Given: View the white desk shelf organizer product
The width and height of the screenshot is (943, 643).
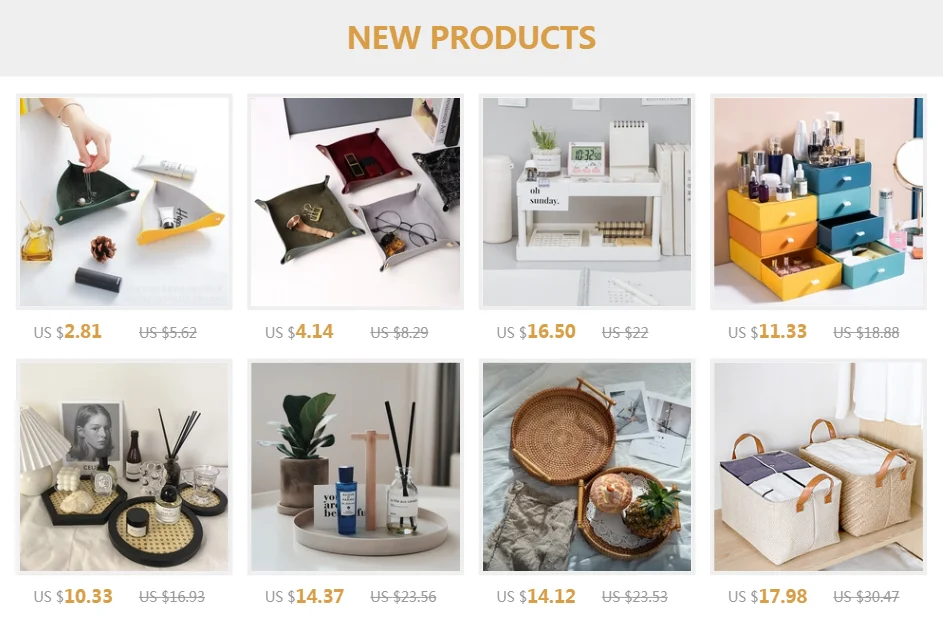Looking at the screenshot, I should pyautogui.click(x=587, y=202).
